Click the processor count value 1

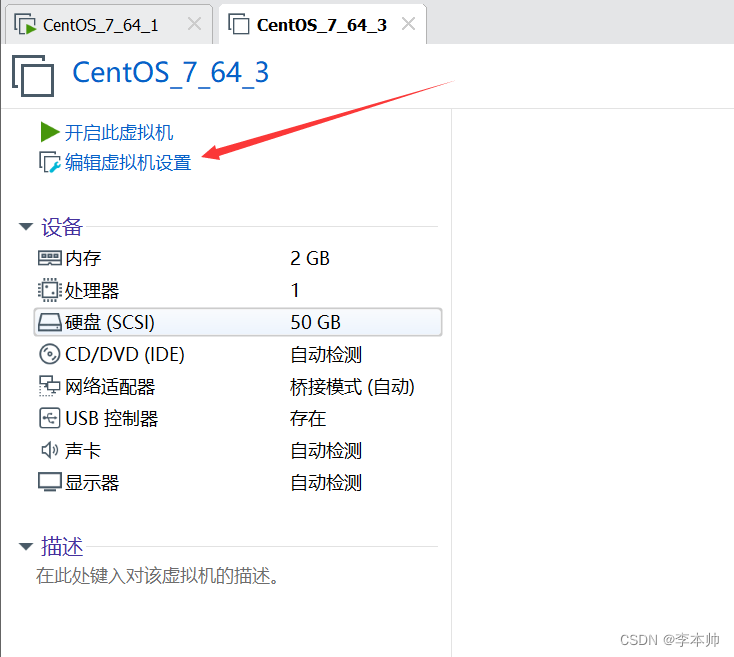(x=295, y=290)
